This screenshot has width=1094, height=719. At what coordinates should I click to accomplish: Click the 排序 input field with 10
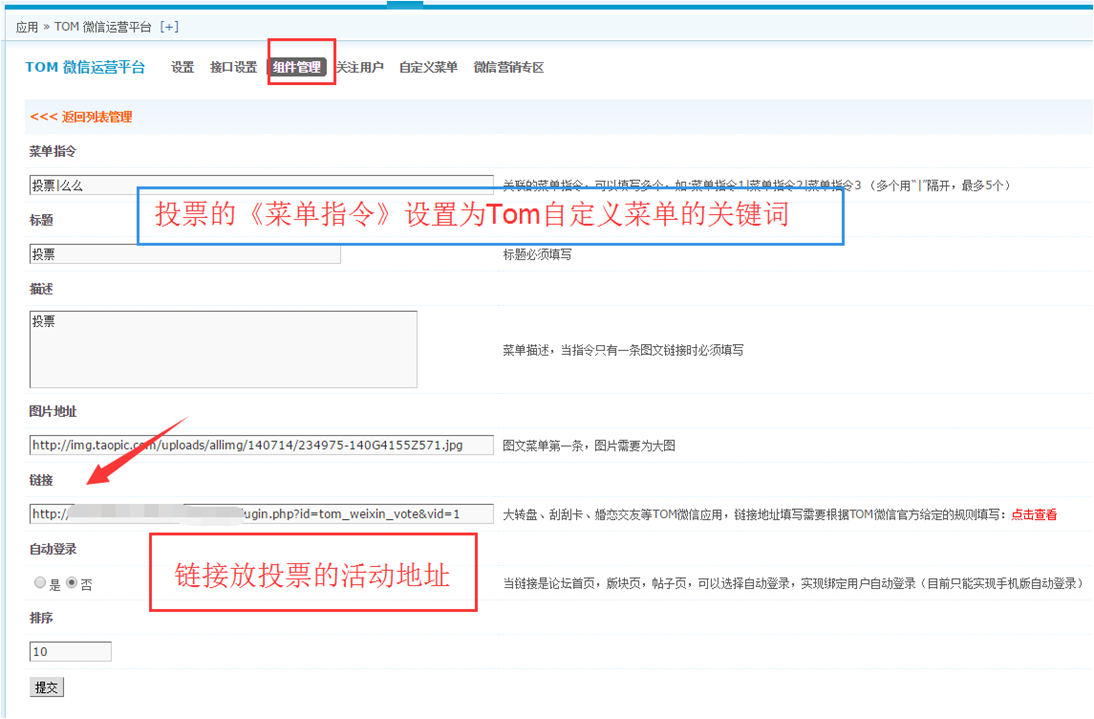(x=70, y=651)
